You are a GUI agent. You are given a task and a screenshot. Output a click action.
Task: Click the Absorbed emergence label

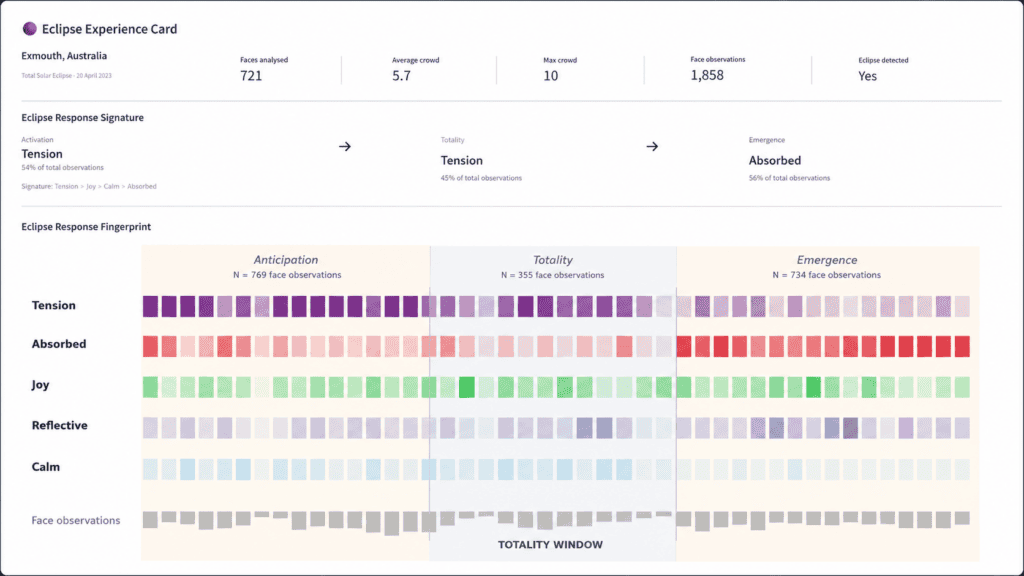click(x=775, y=160)
